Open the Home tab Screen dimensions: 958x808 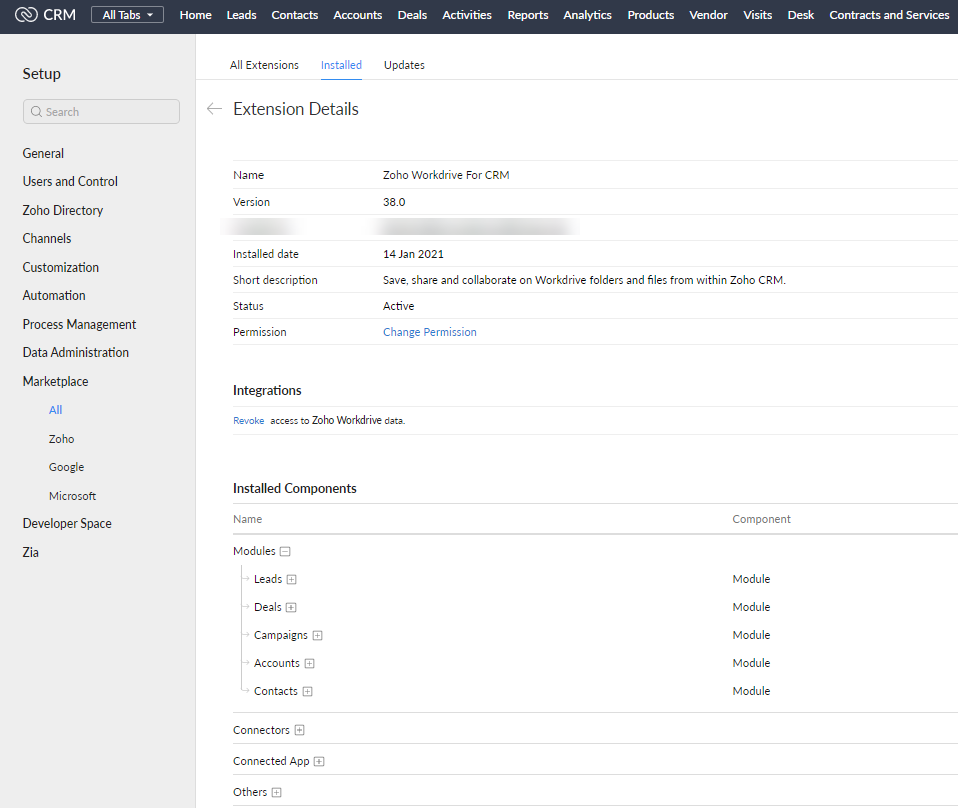point(196,15)
